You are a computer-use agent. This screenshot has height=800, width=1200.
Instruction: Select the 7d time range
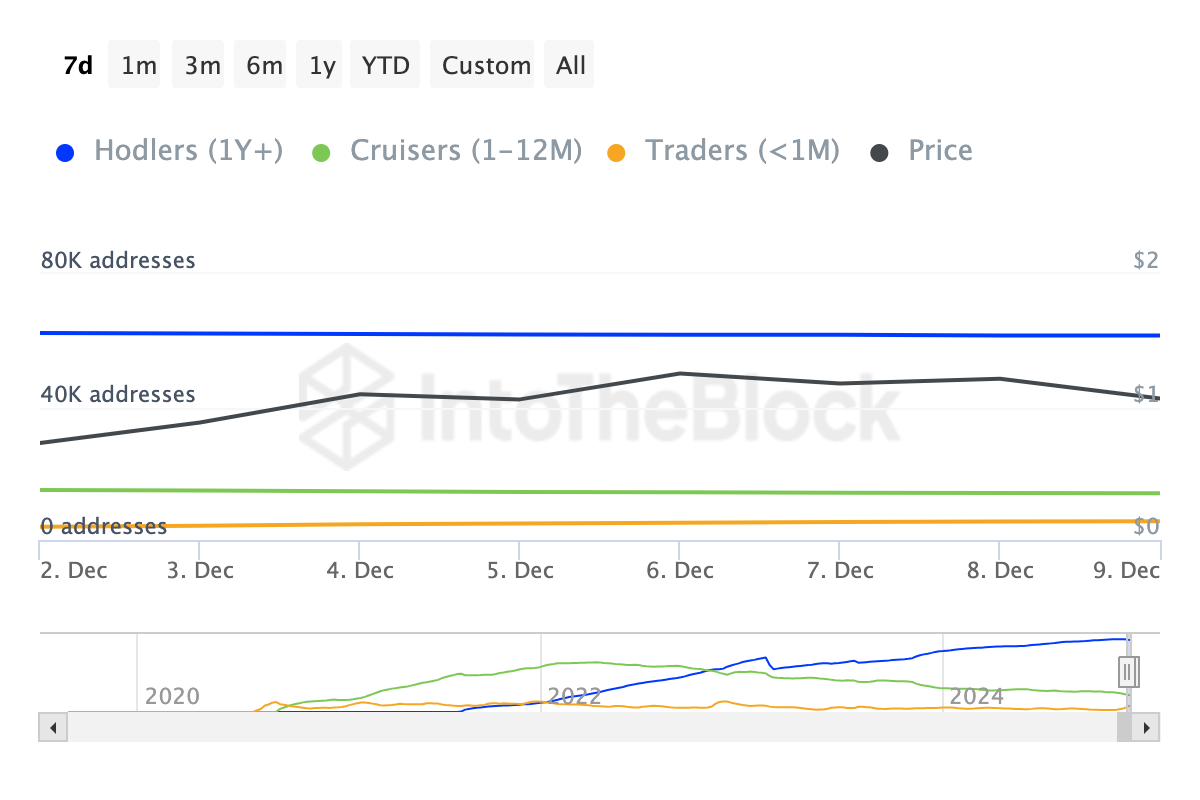click(78, 65)
